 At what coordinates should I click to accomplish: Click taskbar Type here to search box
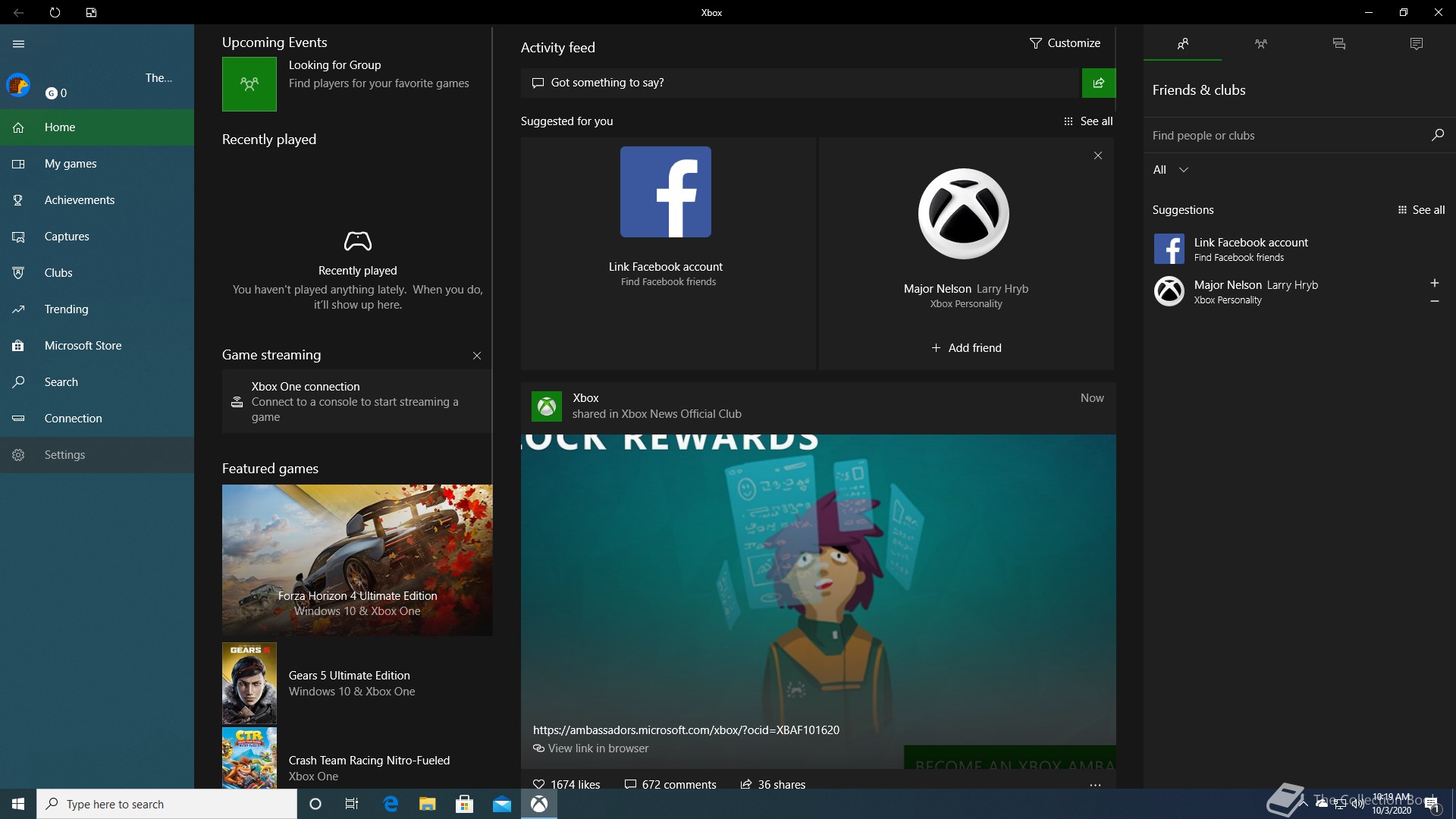167,804
